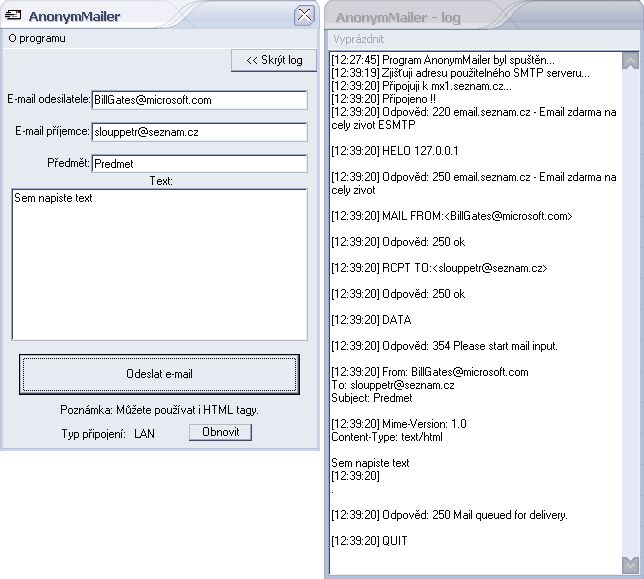This screenshot has width=644, height=579.
Task: Hide the log with Skrýt log button
Action: coord(274,60)
